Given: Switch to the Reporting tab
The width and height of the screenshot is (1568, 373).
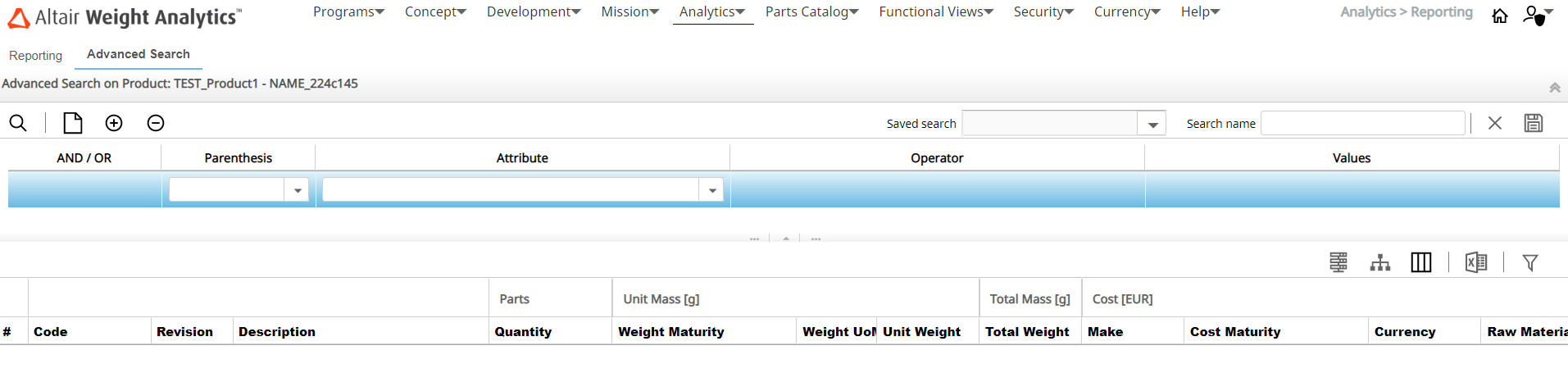Looking at the screenshot, I should point(36,56).
